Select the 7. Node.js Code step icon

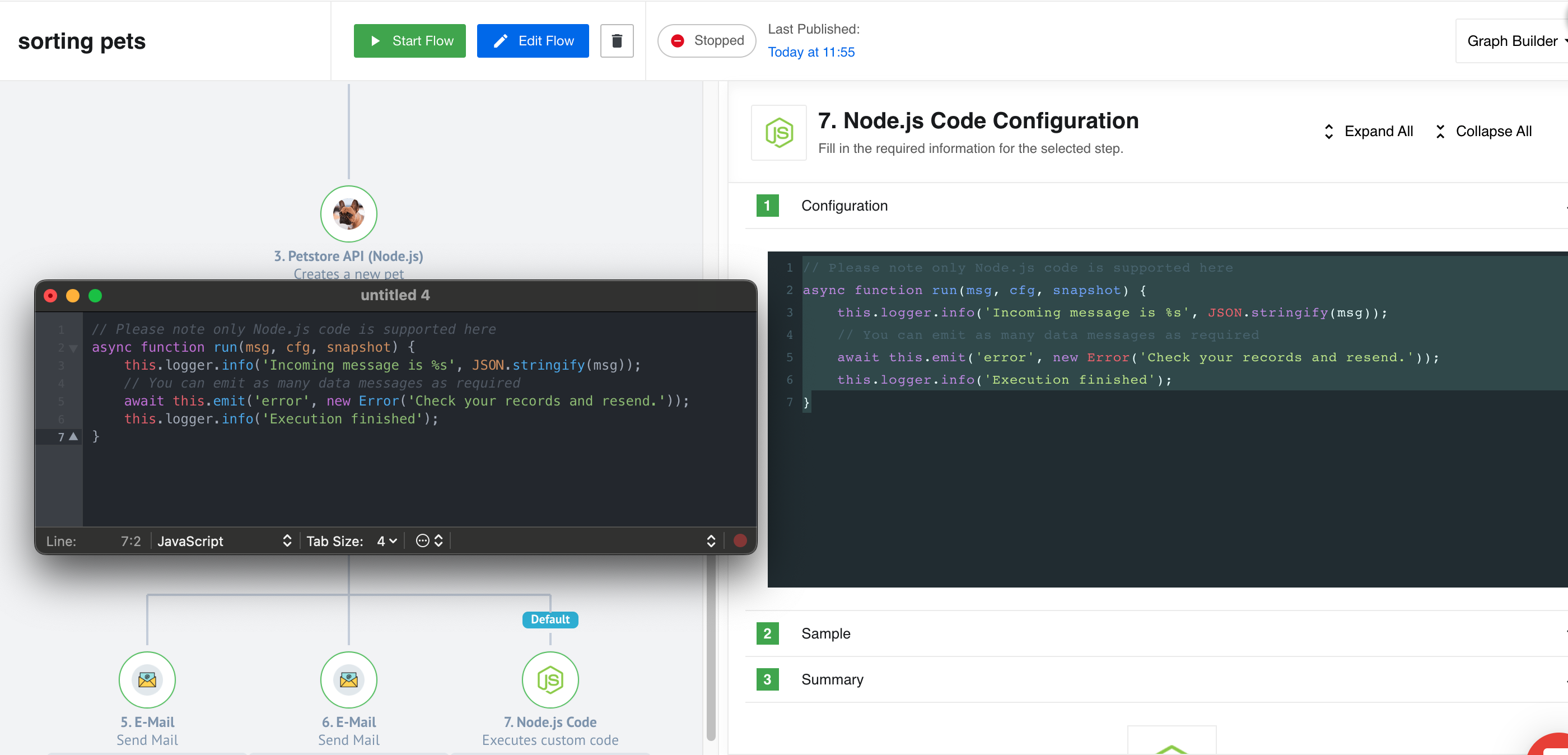[550, 679]
